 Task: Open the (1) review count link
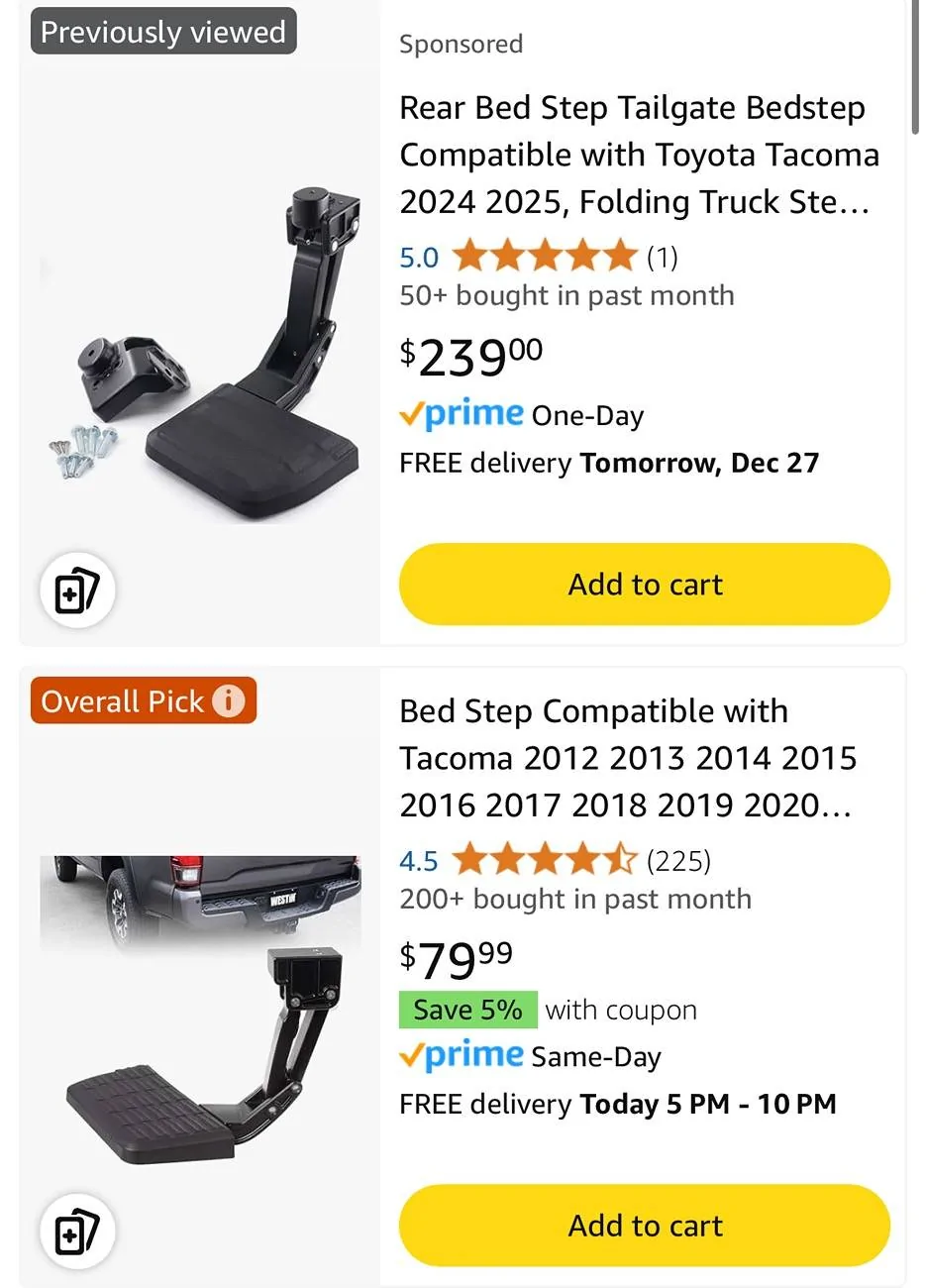[x=663, y=258]
